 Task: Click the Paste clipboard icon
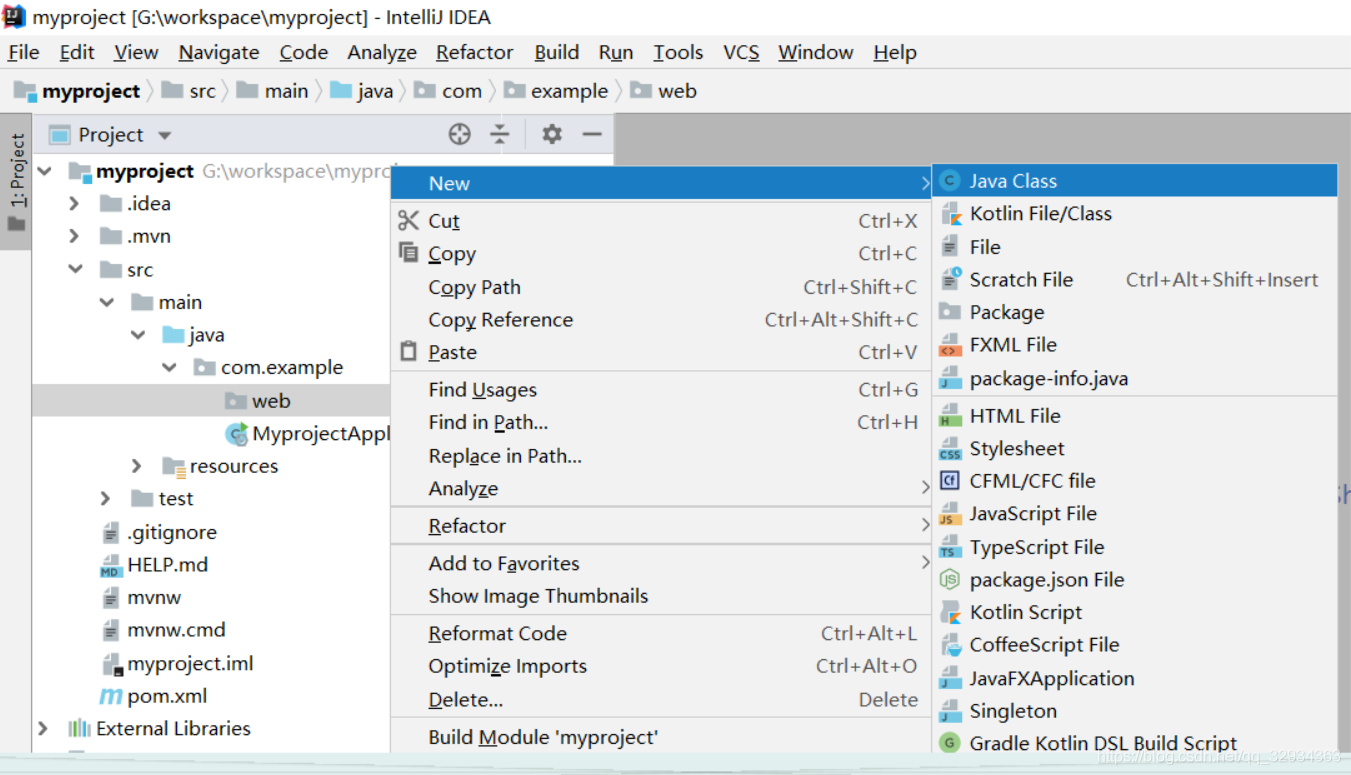pyautogui.click(x=408, y=352)
